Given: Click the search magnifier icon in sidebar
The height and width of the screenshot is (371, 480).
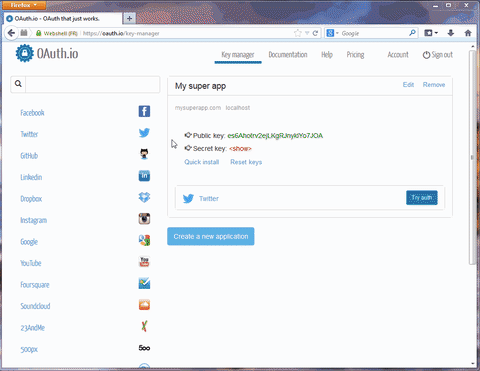Looking at the screenshot, I should (x=18, y=84).
